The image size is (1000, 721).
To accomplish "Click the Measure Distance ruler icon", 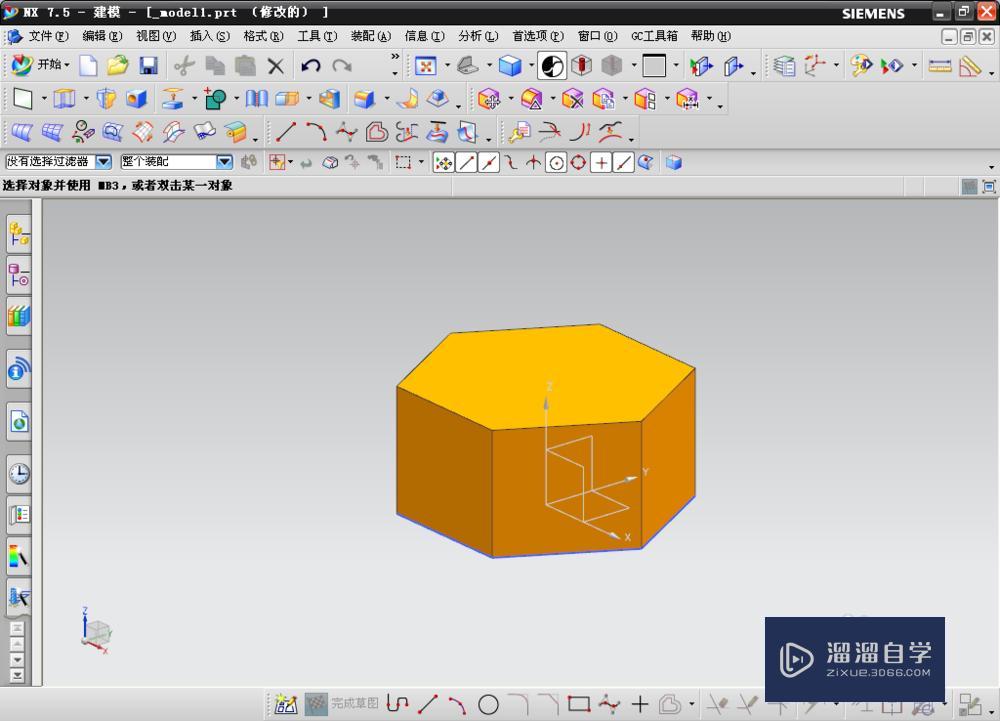I will pos(939,66).
